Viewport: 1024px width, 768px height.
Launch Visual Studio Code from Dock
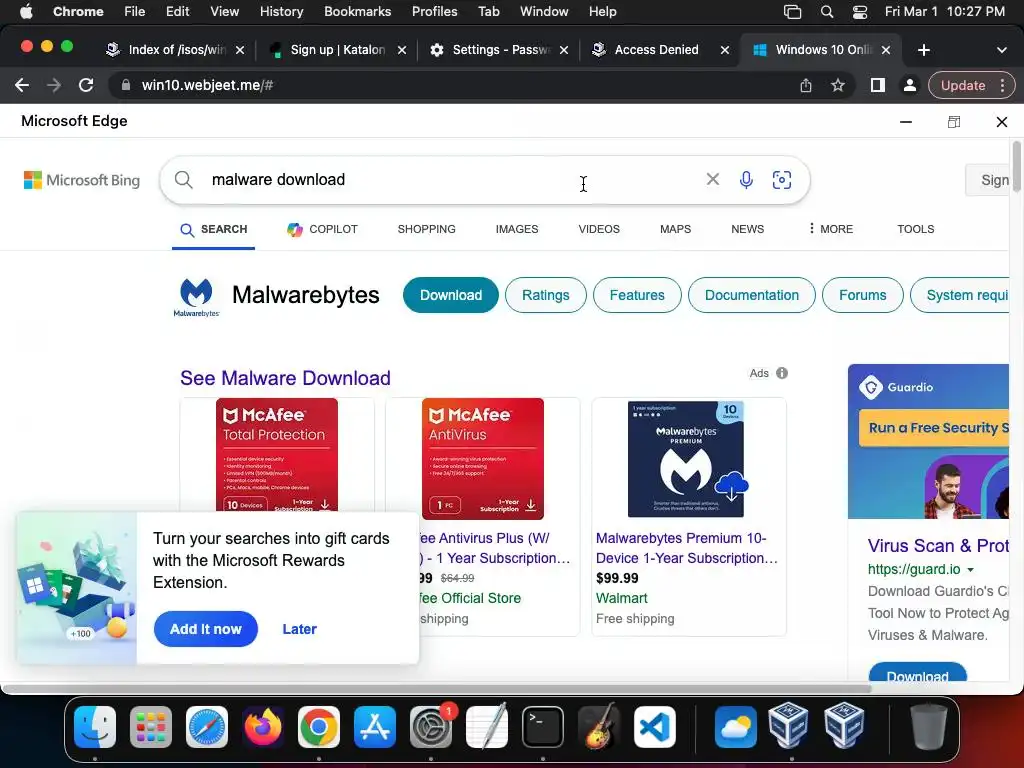tap(655, 727)
